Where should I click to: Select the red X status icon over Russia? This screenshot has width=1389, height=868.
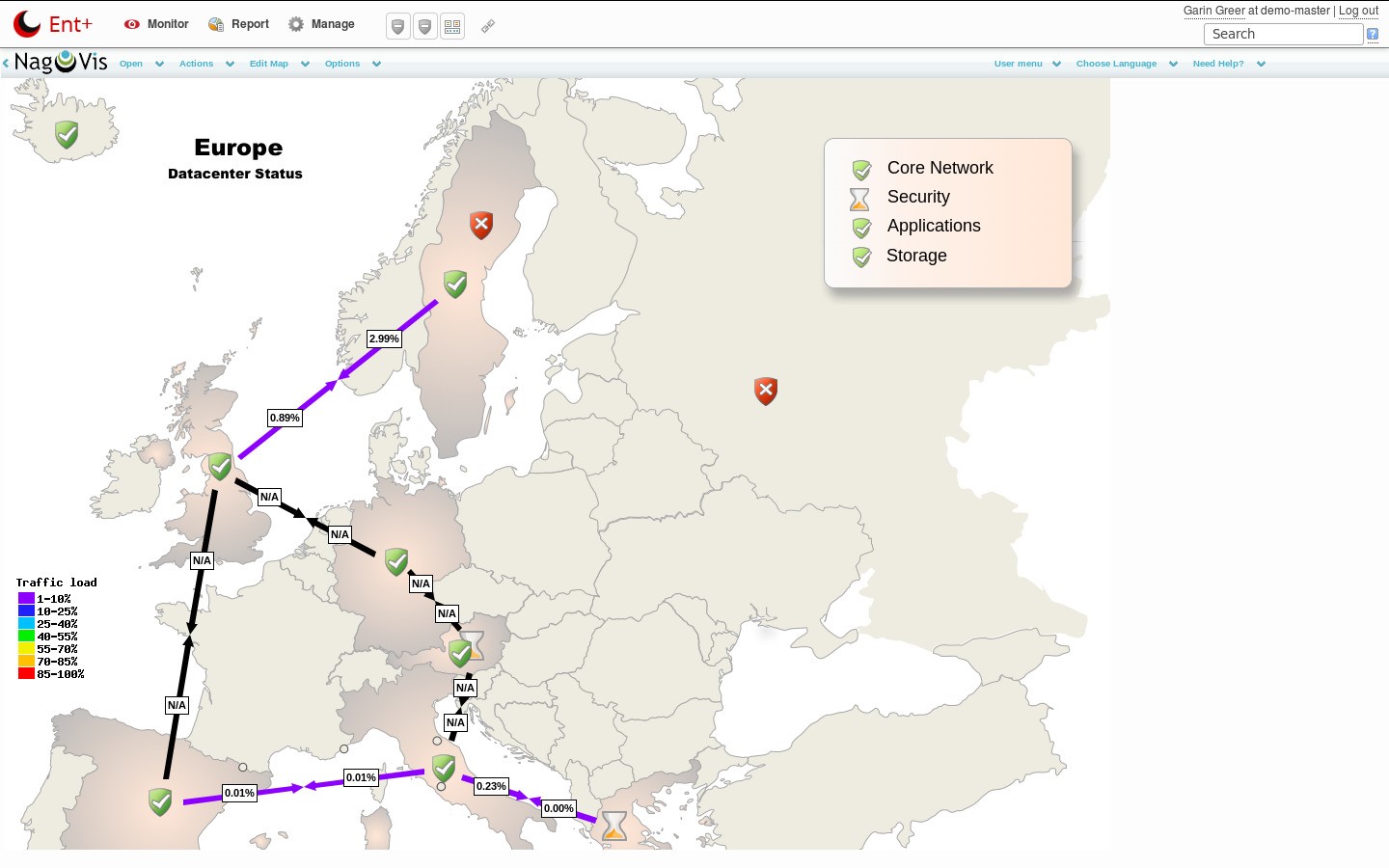766,391
